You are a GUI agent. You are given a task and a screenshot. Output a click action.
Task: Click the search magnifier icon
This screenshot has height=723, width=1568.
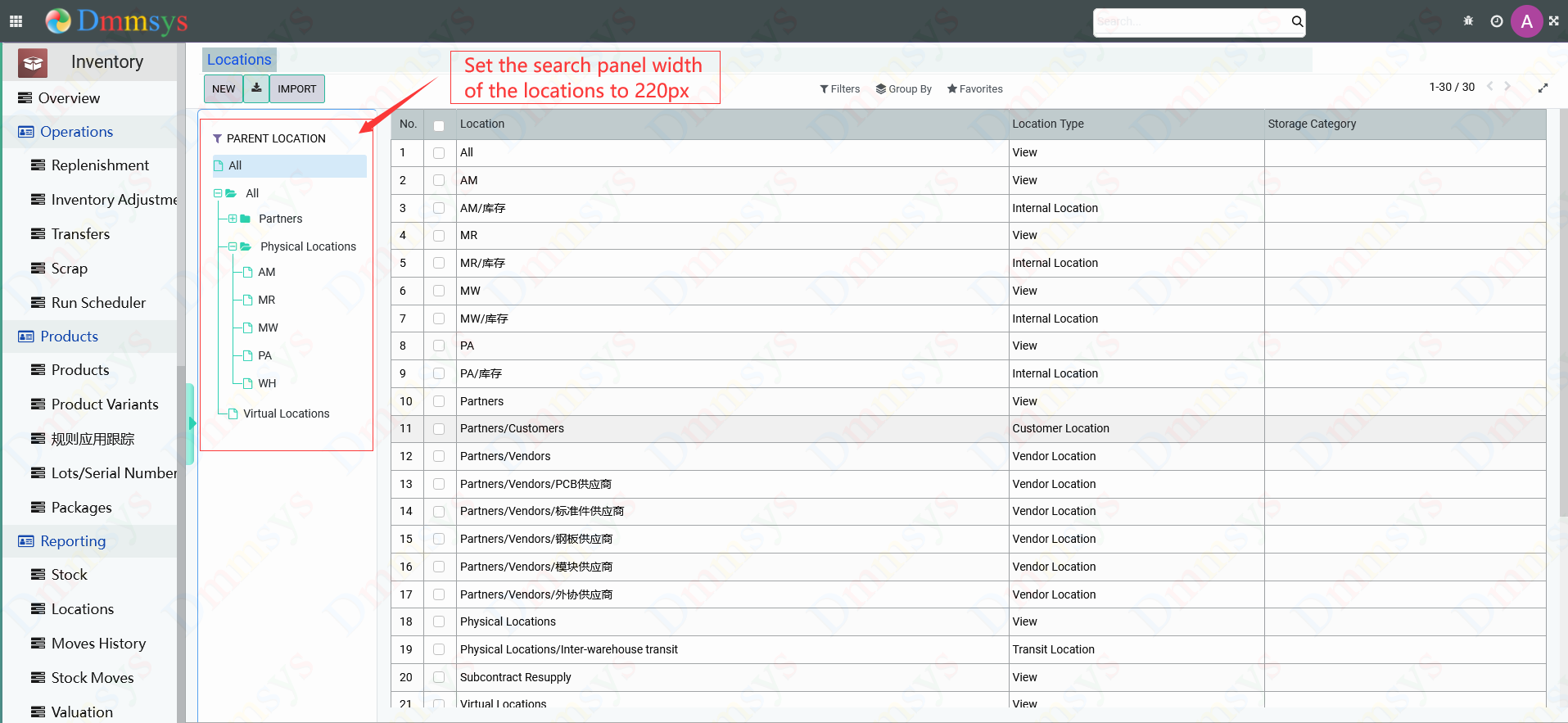click(1297, 21)
